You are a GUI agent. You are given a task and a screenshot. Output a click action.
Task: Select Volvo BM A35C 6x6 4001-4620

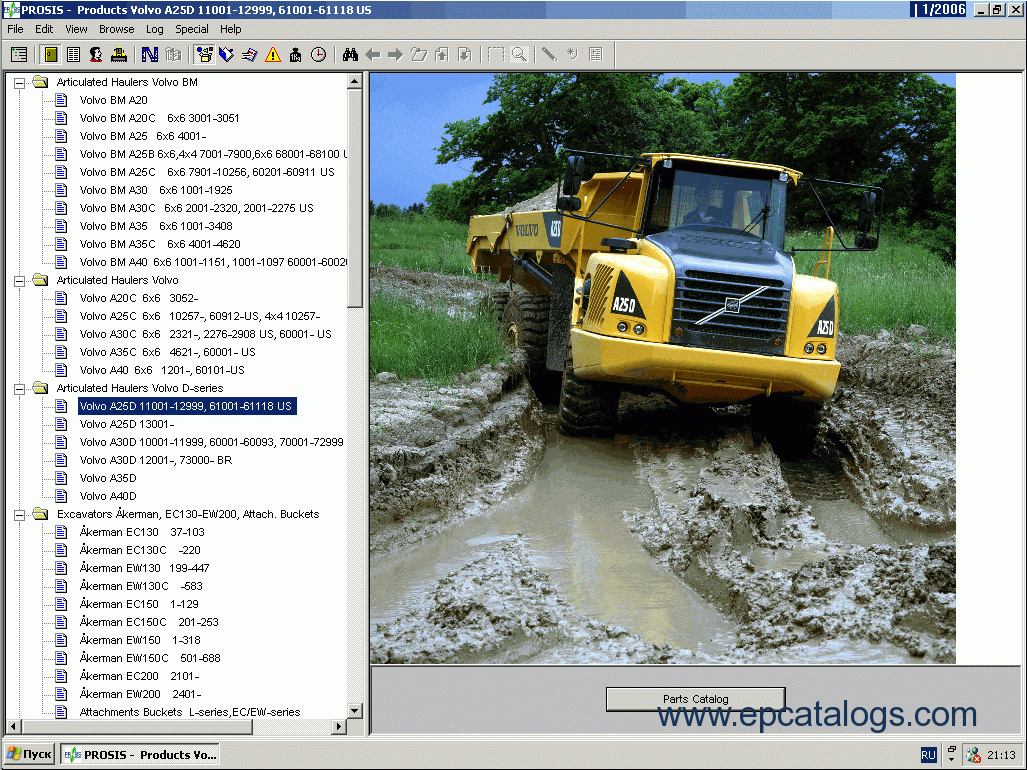(x=160, y=244)
